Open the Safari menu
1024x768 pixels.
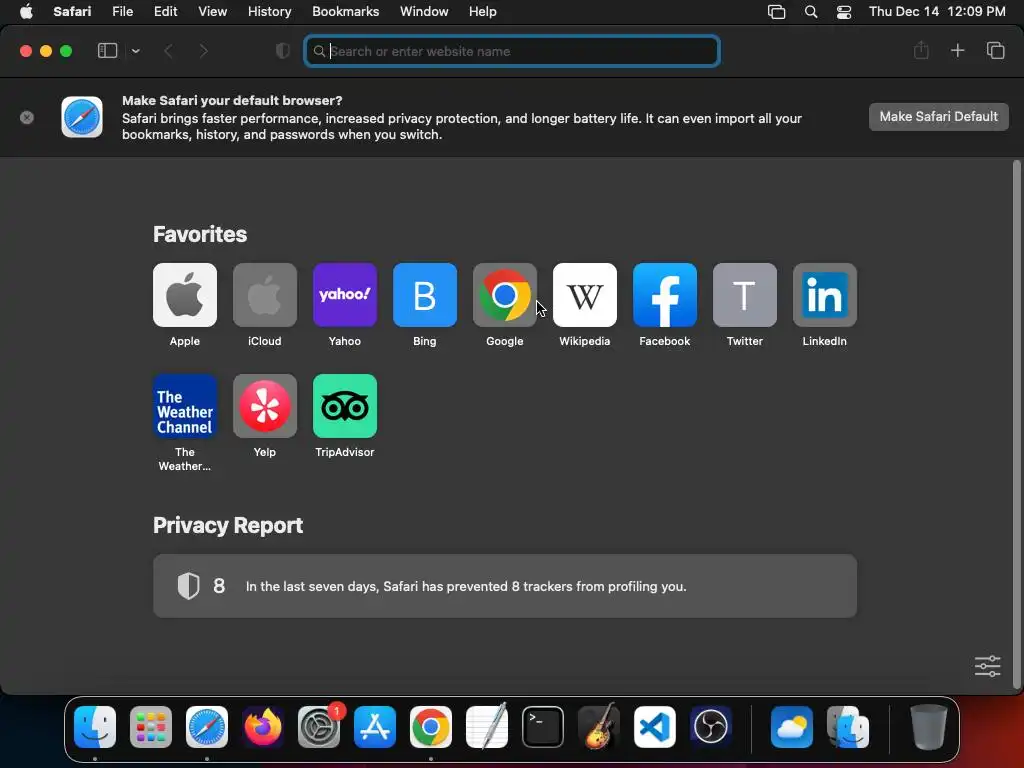(72, 12)
